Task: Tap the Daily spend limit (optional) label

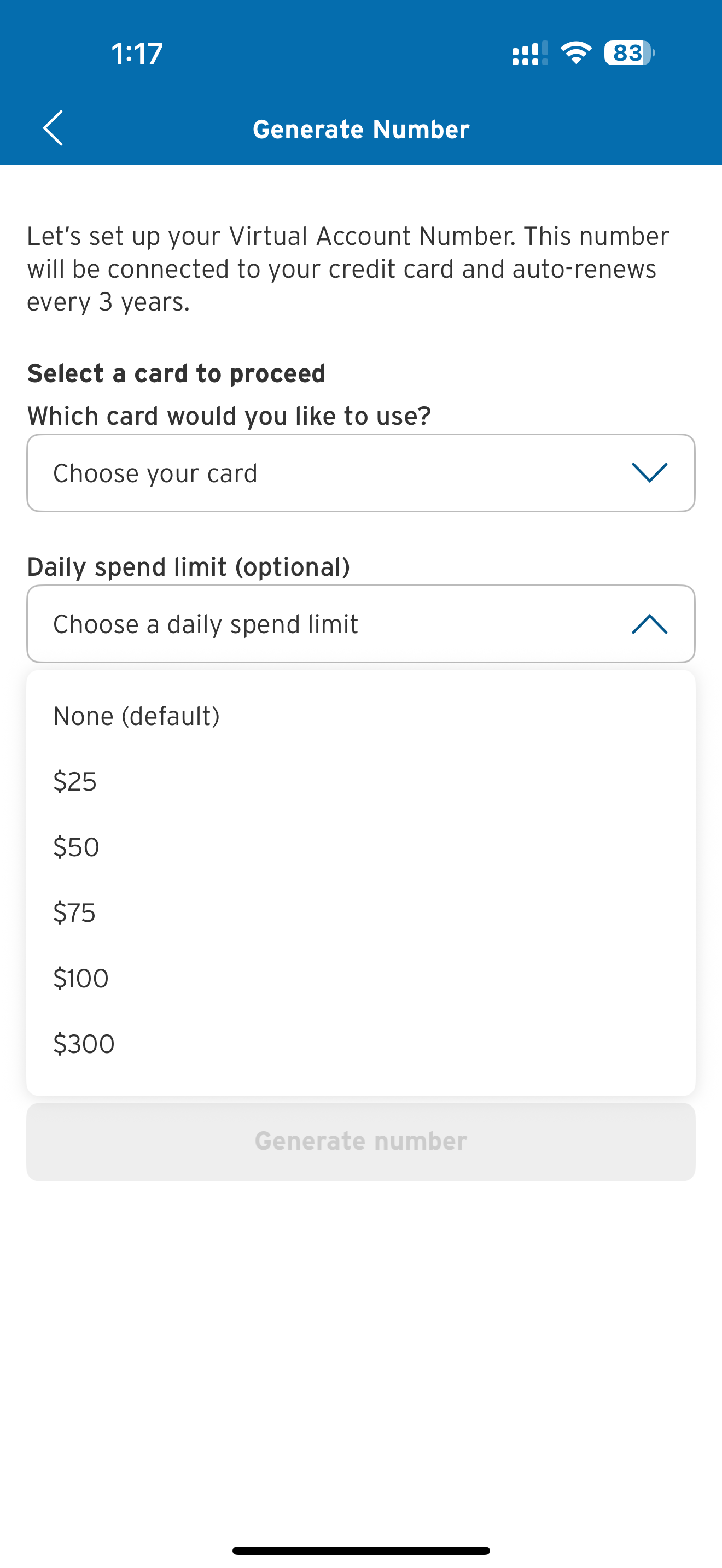Action: pyautogui.click(x=189, y=567)
